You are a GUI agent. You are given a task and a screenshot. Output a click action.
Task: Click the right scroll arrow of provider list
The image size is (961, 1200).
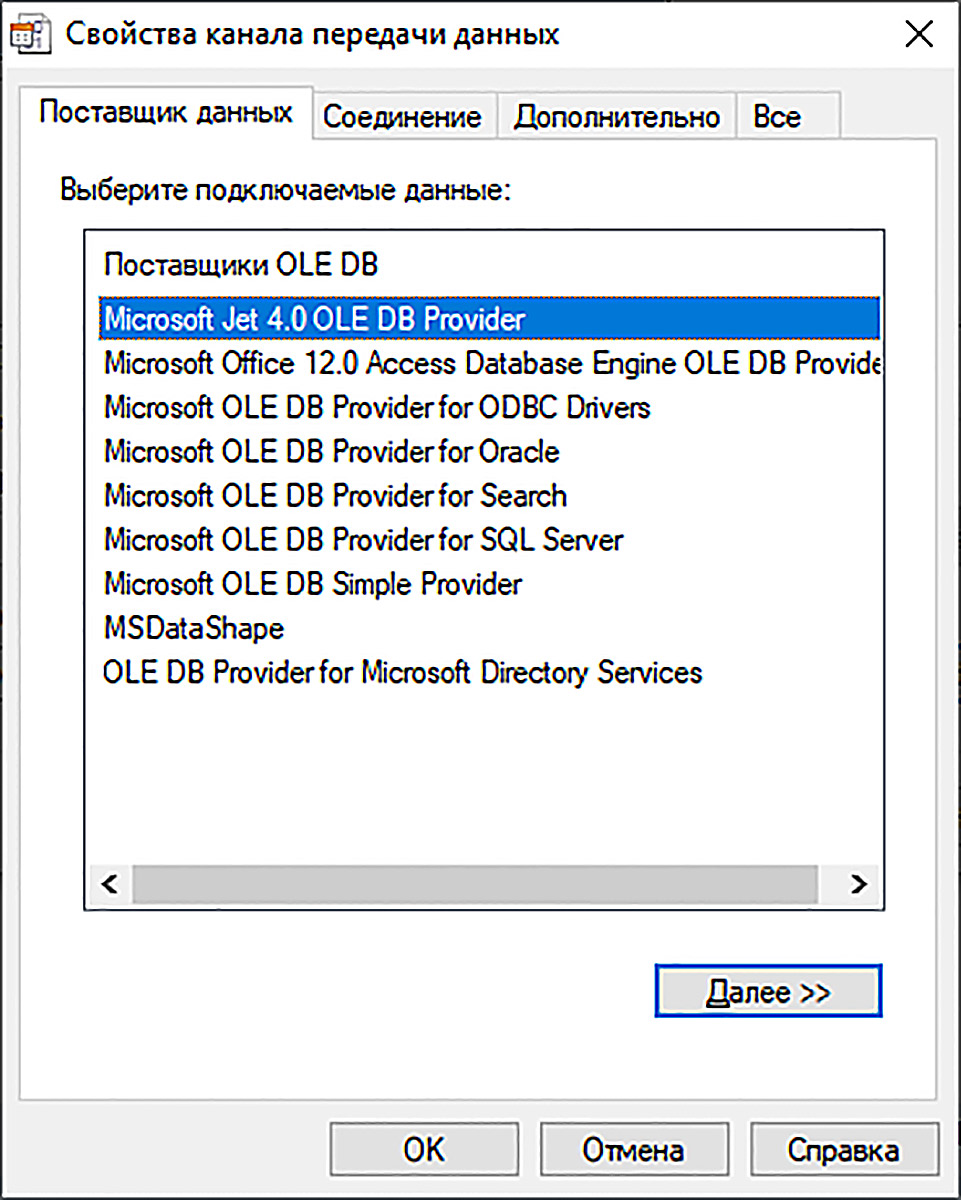click(858, 884)
